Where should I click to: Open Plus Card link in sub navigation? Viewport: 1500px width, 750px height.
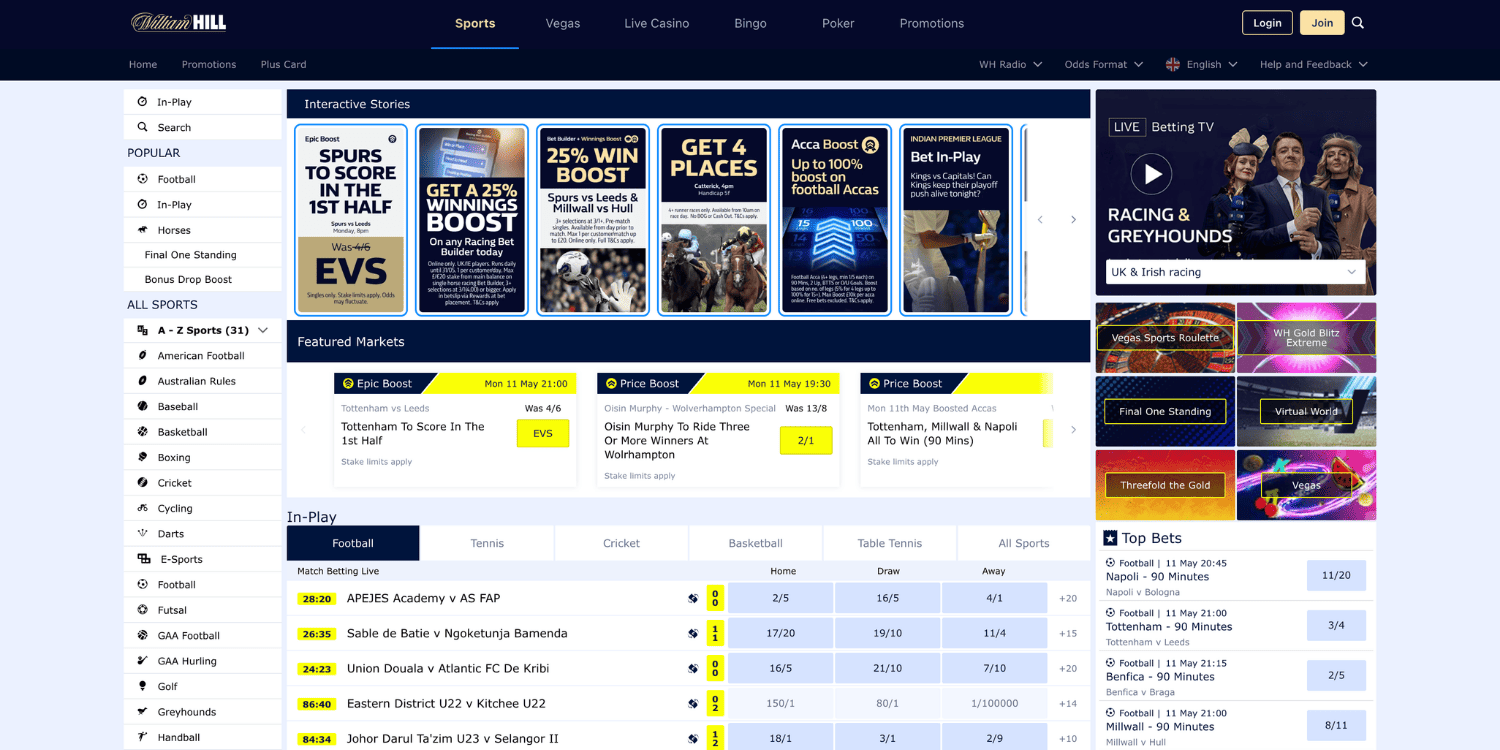pyautogui.click(x=283, y=64)
